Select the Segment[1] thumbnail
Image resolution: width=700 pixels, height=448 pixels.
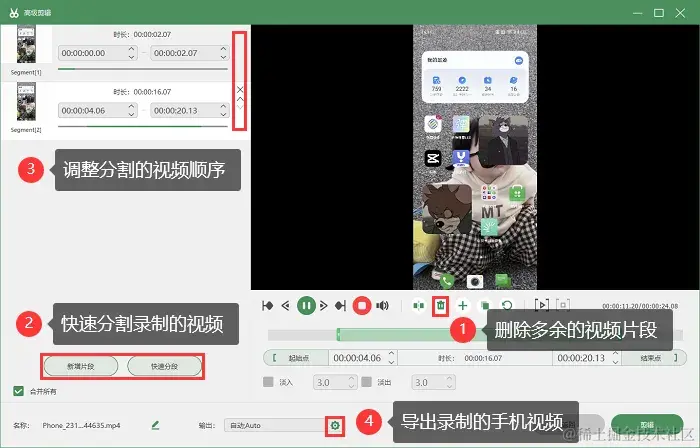26,44
